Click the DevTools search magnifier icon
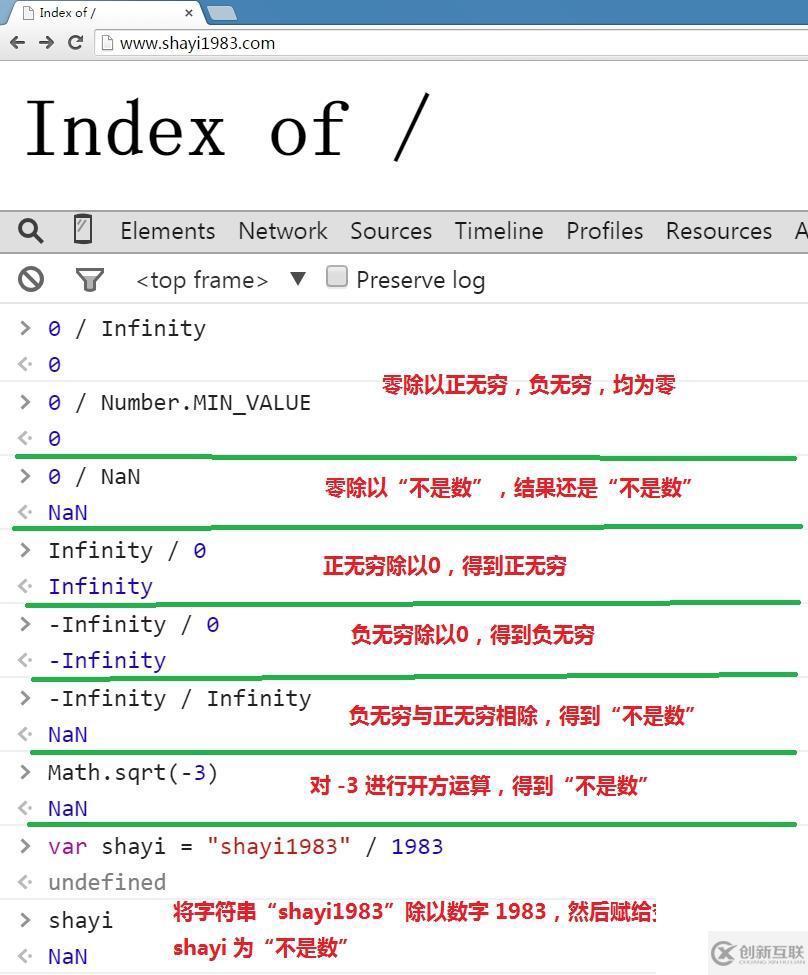The image size is (808, 975). [30, 231]
